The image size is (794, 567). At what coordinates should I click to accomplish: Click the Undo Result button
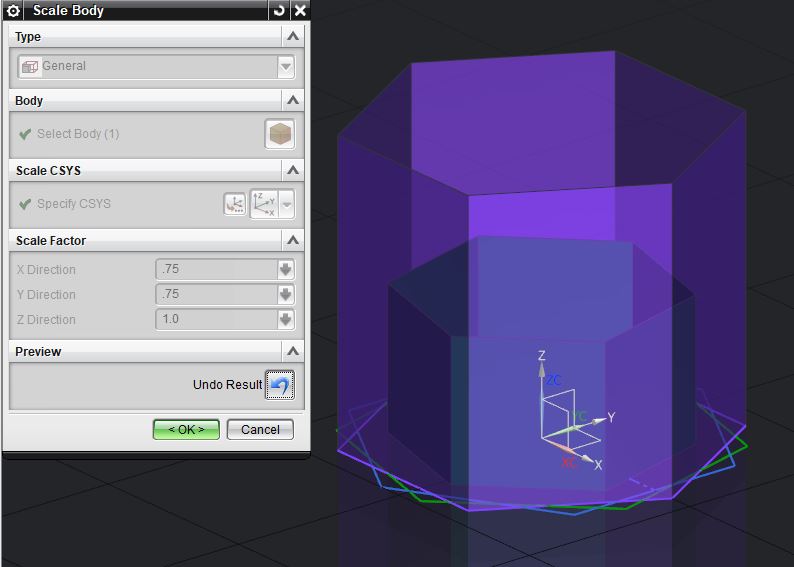[280, 385]
